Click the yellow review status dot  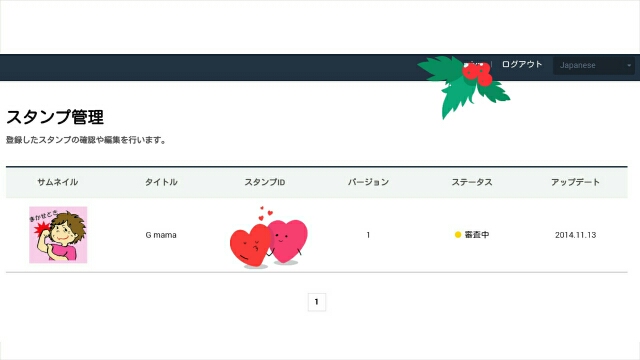458,235
